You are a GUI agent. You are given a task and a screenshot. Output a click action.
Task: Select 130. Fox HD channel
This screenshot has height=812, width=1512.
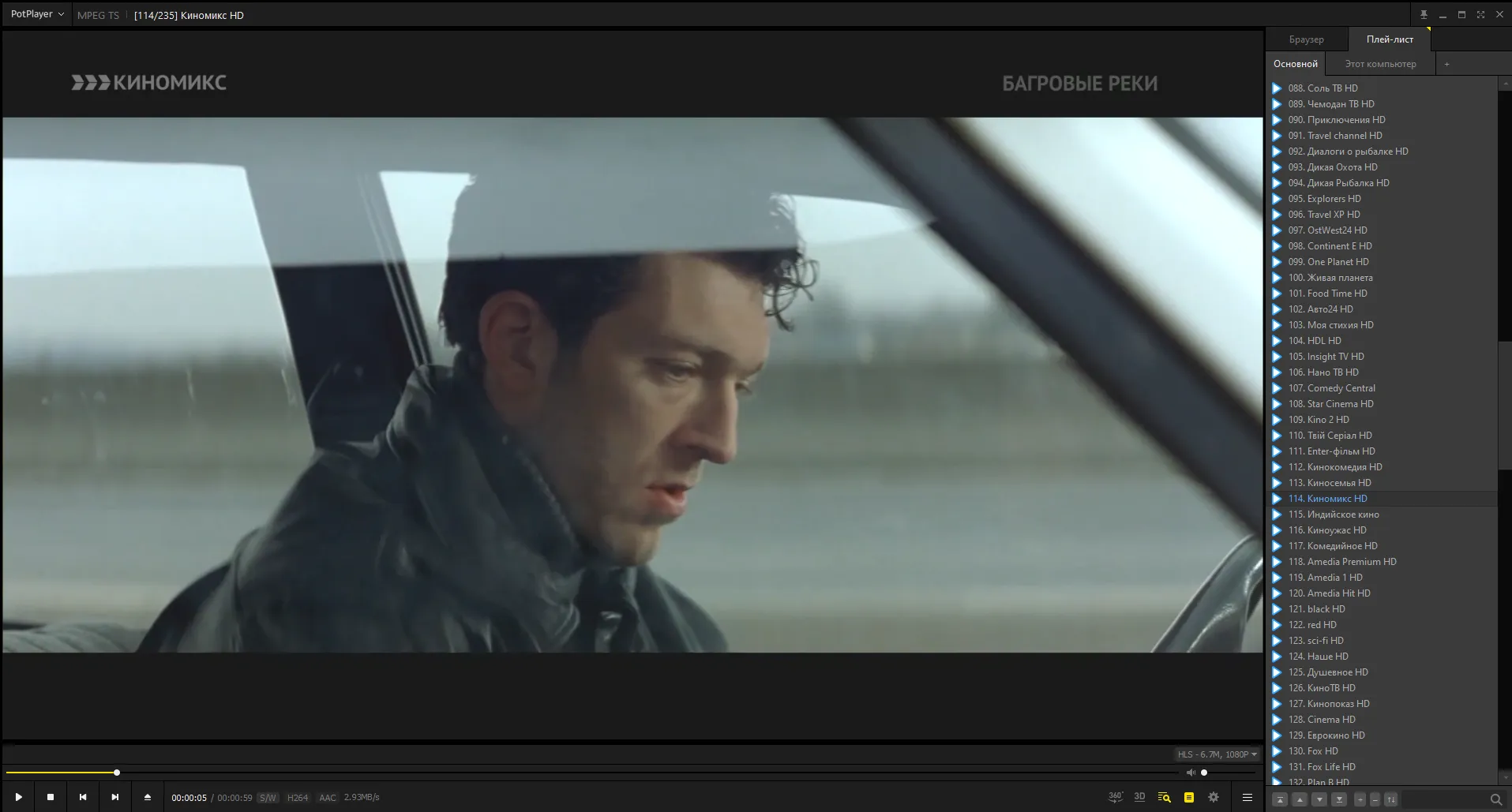point(1382,751)
